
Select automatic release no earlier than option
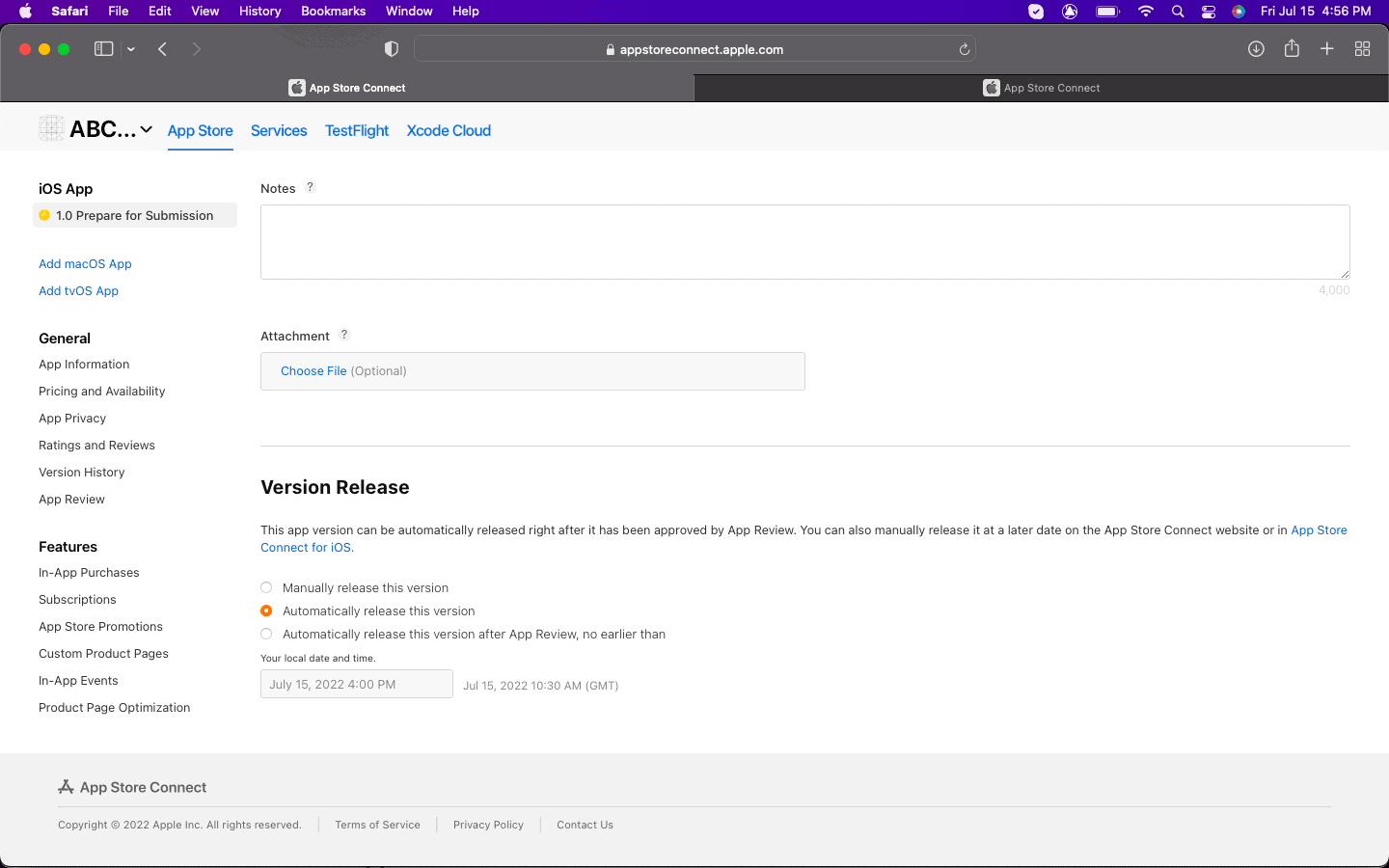tap(266, 634)
